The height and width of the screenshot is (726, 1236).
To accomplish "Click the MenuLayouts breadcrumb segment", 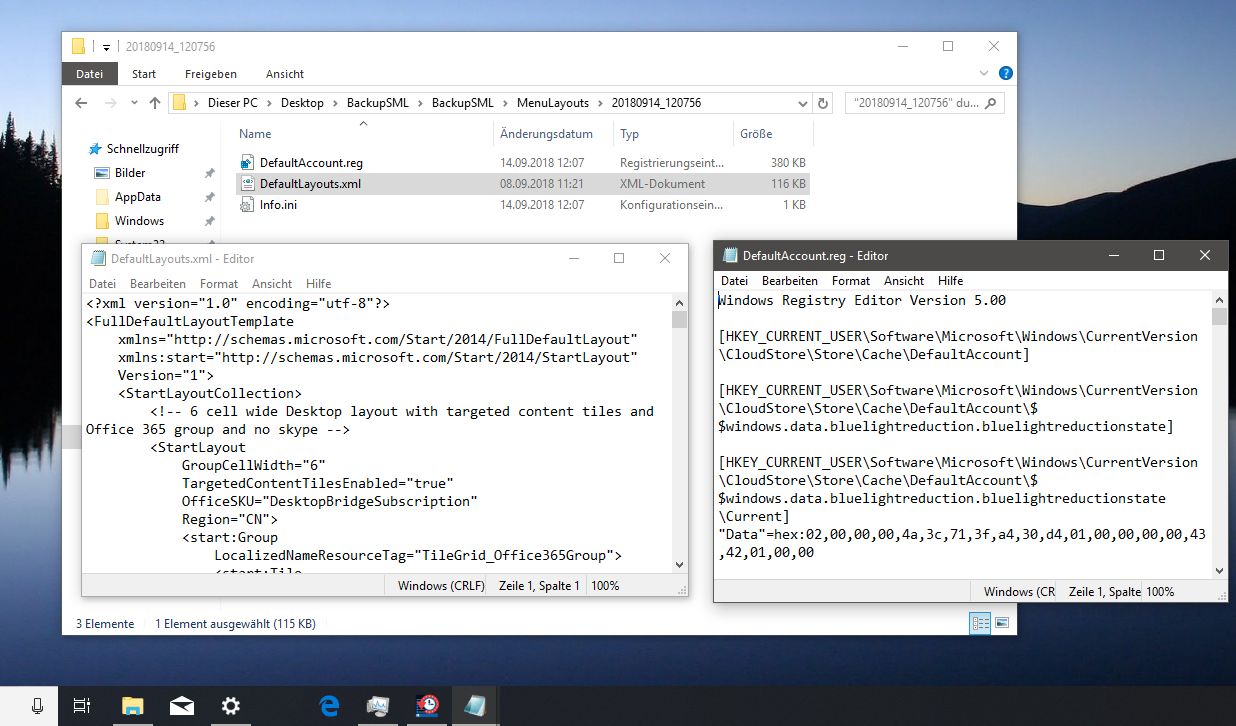I will (553, 103).
